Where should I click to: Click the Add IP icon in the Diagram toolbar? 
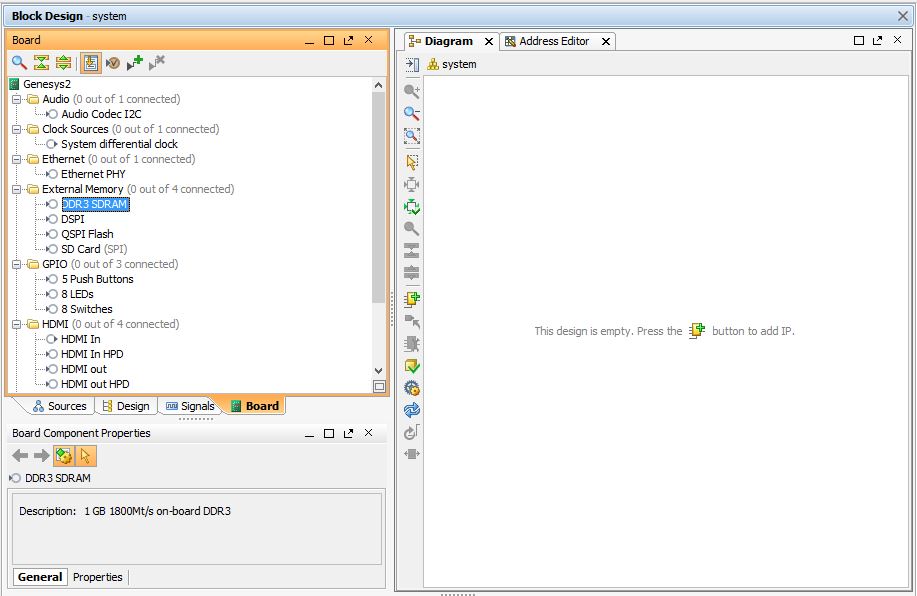click(x=412, y=299)
